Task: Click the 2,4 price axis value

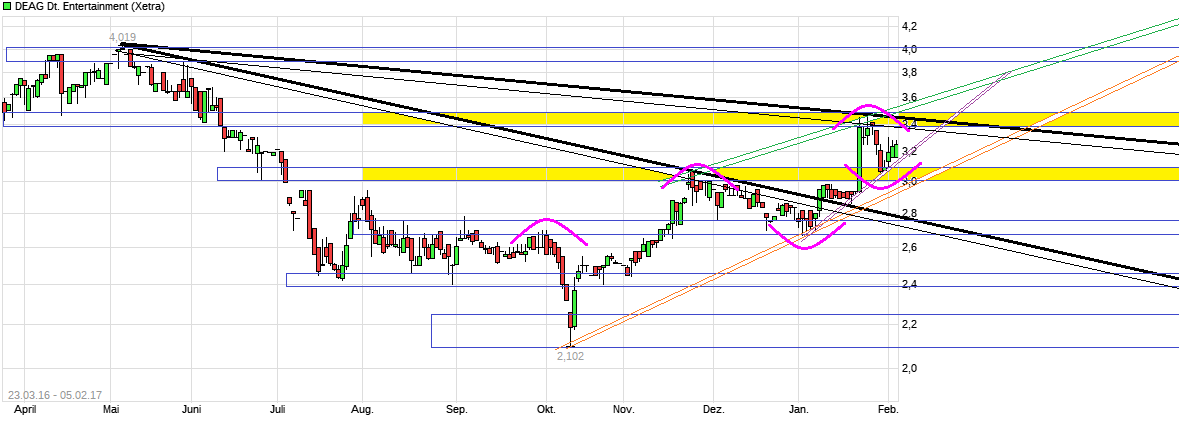Action: point(909,284)
